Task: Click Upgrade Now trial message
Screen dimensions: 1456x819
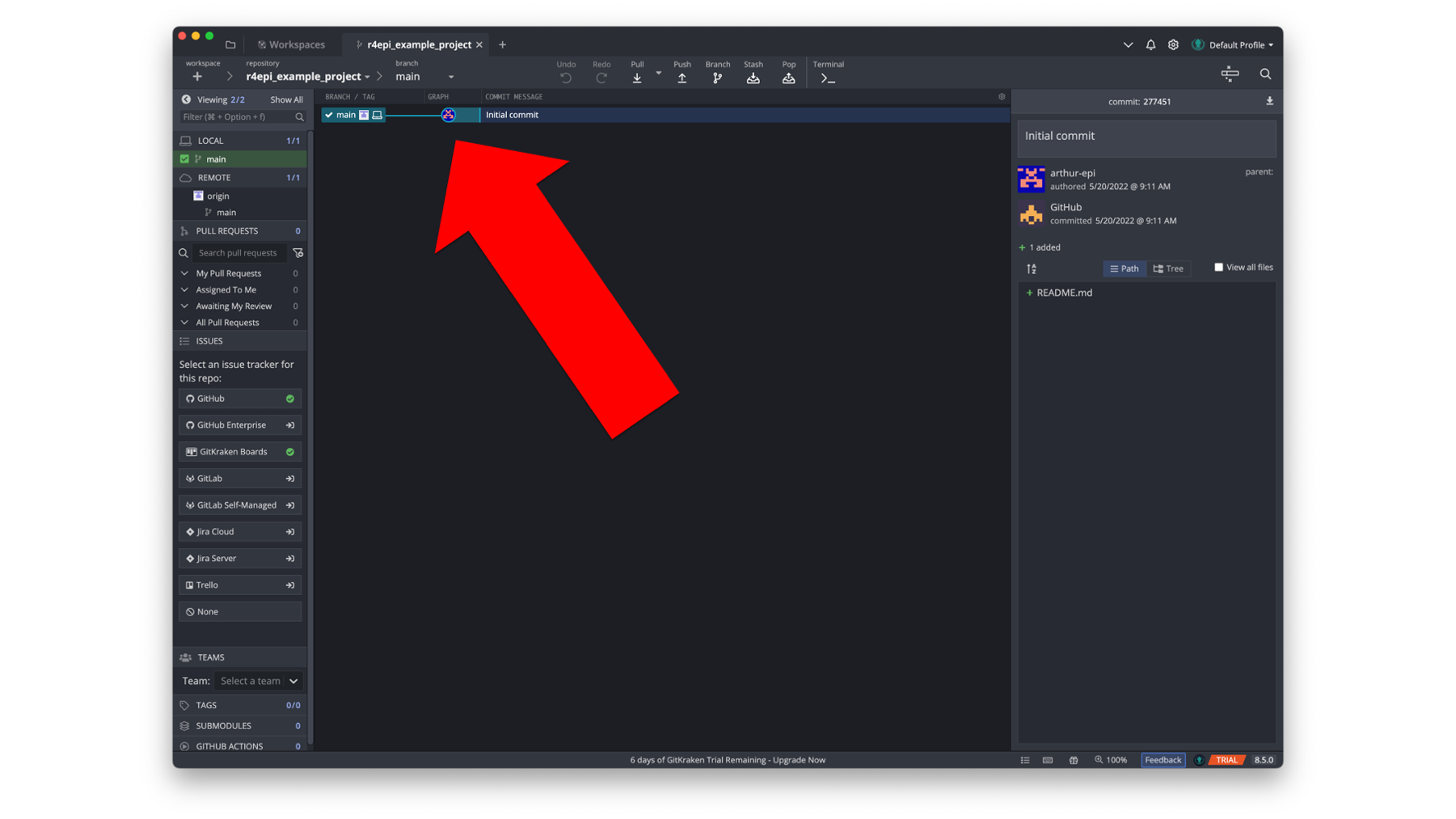Action: click(x=799, y=760)
